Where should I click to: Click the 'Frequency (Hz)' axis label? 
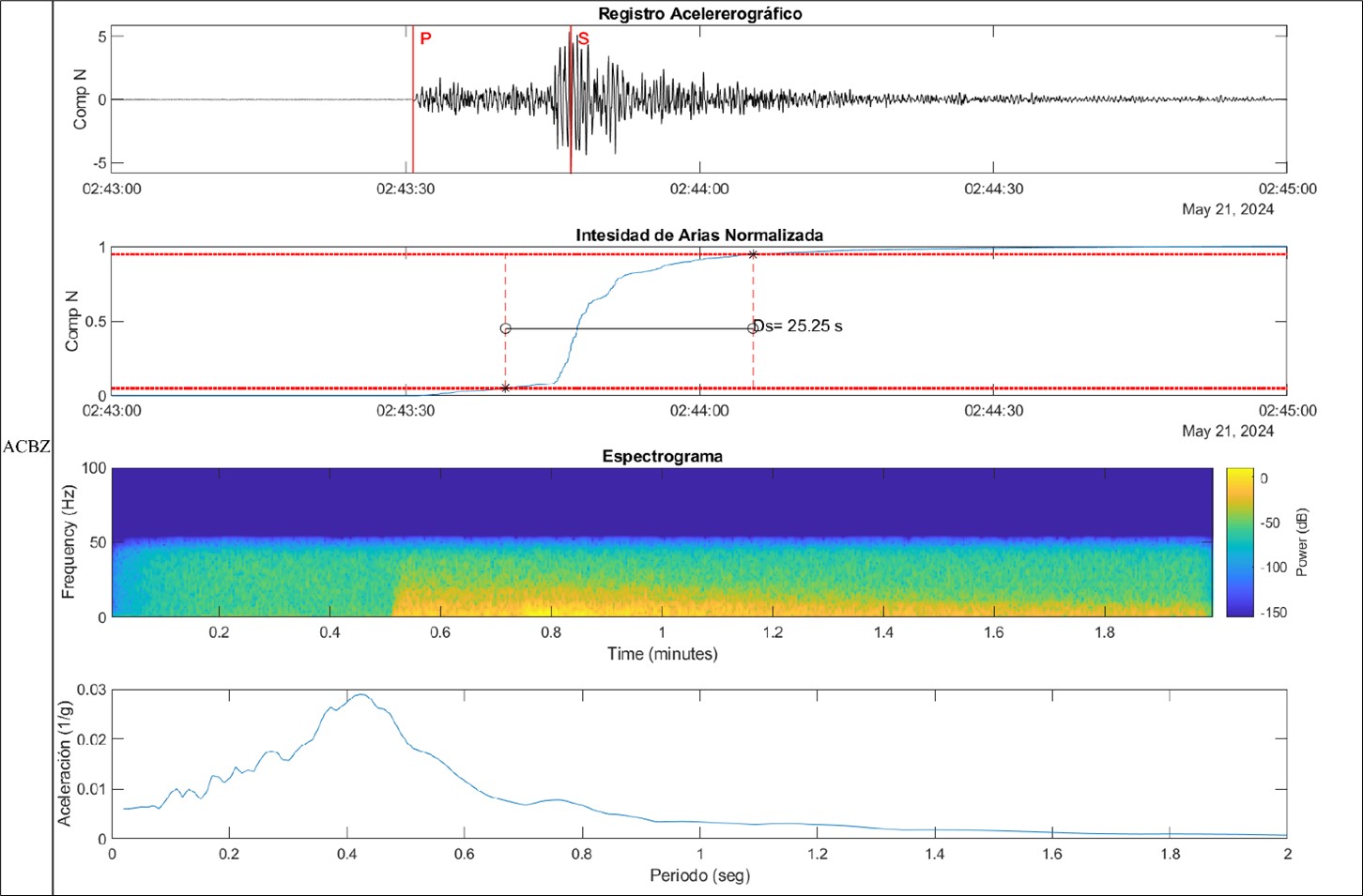click(x=68, y=542)
